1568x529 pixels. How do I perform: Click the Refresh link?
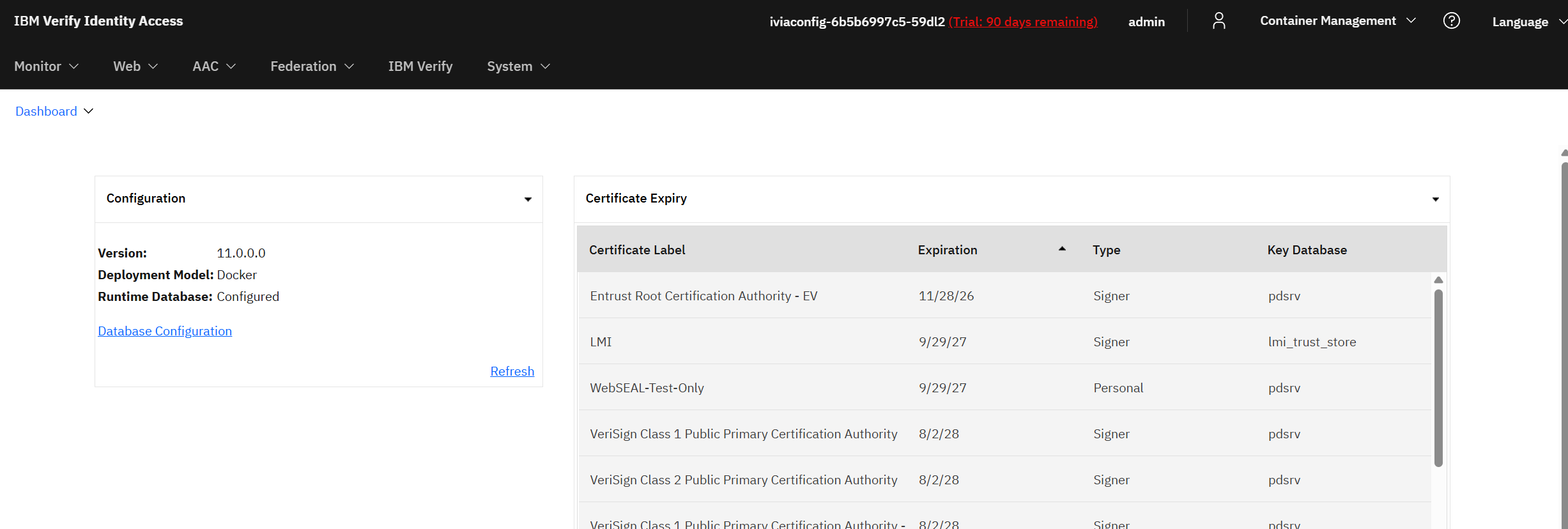point(512,371)
